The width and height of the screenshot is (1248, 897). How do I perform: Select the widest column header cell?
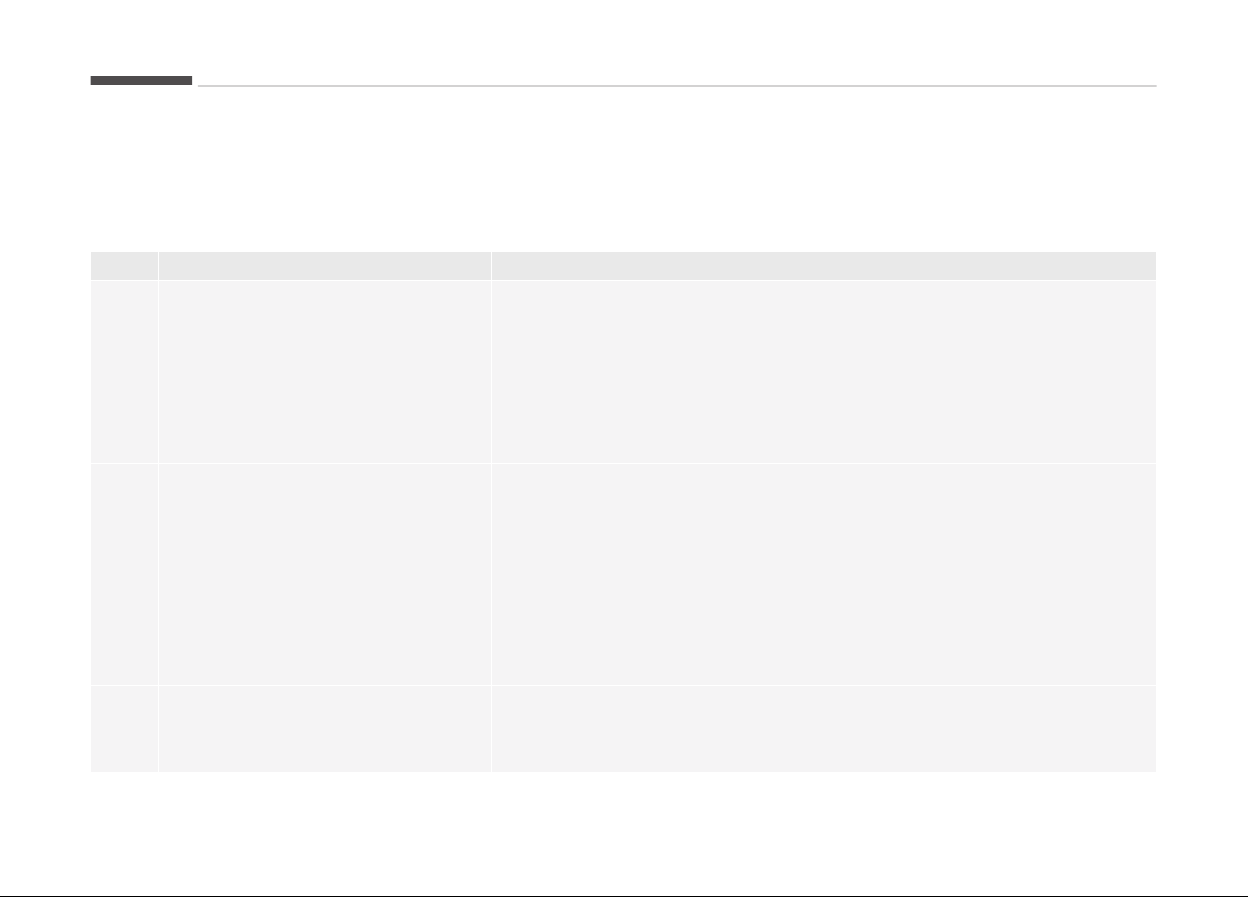(824, 266)
